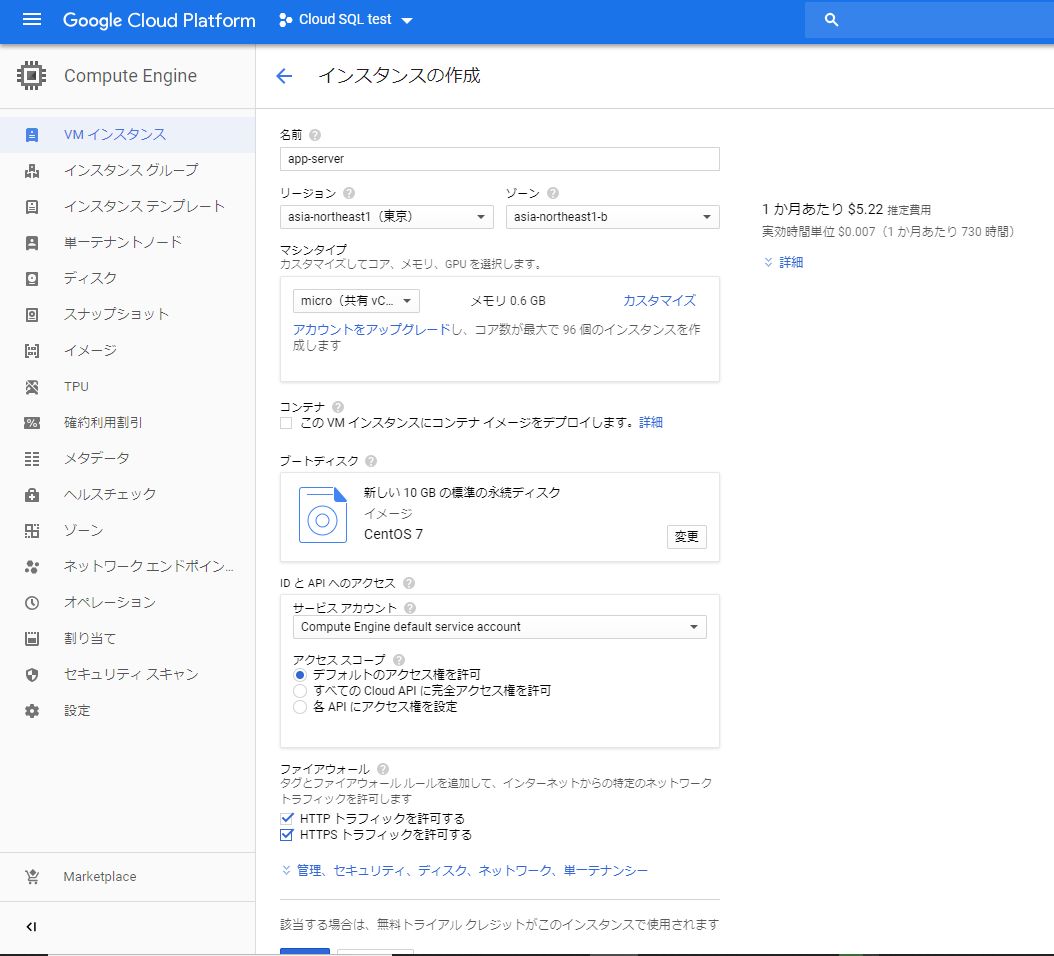1054x956 pixels.
Task: Click the 変更 boot disk button
Action: (x=686, y=537)
